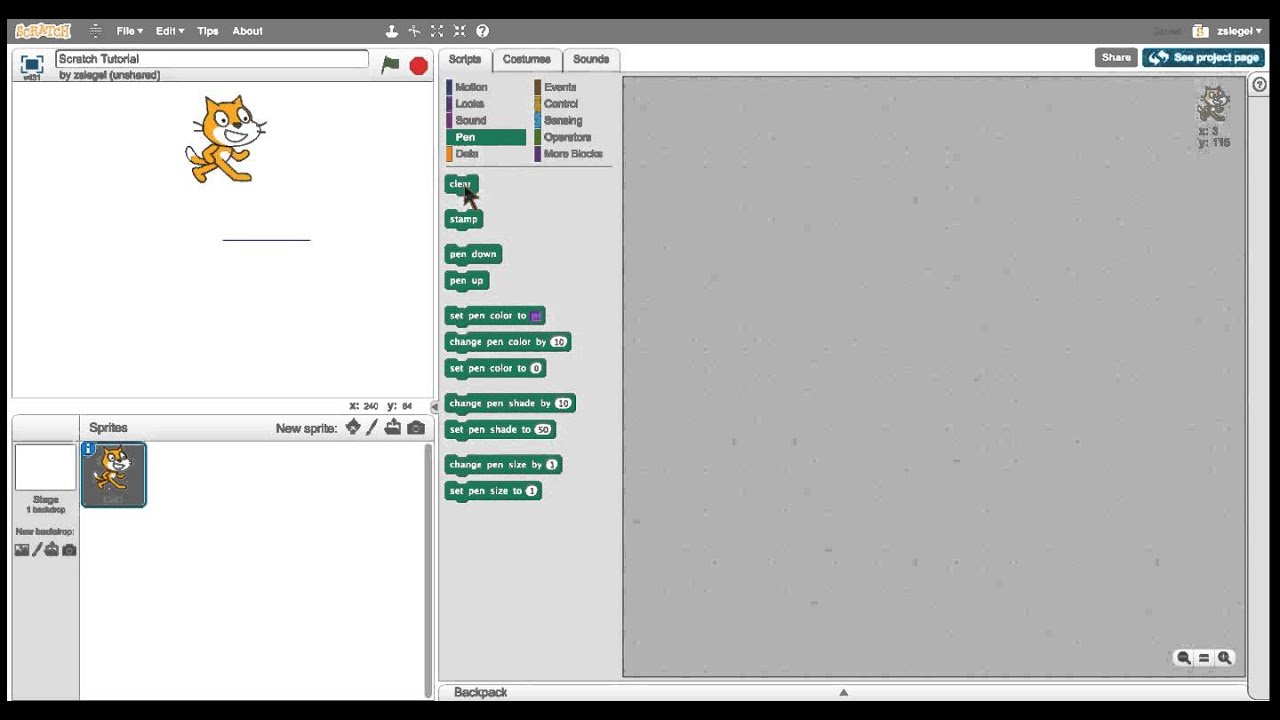The height and width of the screenshot is (720, 1280).
Task: Select the Delete scissors tool
Action: 414,31
